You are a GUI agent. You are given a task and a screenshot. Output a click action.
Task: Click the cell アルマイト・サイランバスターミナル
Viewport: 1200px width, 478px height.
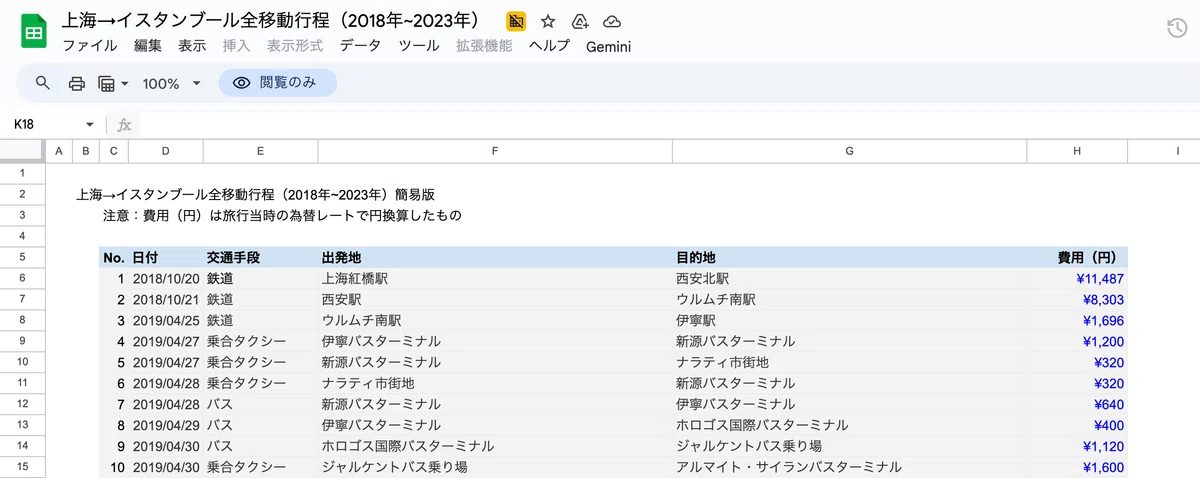[x=849, y=467]
